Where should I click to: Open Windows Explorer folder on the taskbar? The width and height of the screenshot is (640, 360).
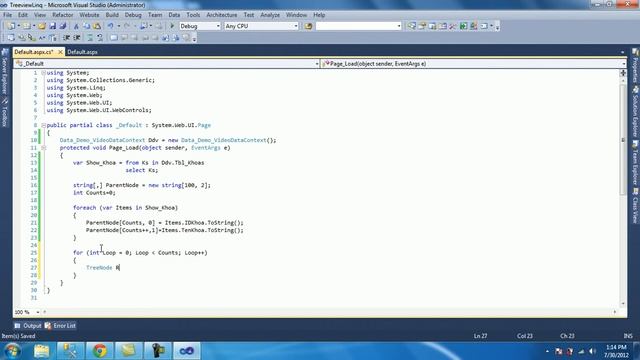[41, 351]
